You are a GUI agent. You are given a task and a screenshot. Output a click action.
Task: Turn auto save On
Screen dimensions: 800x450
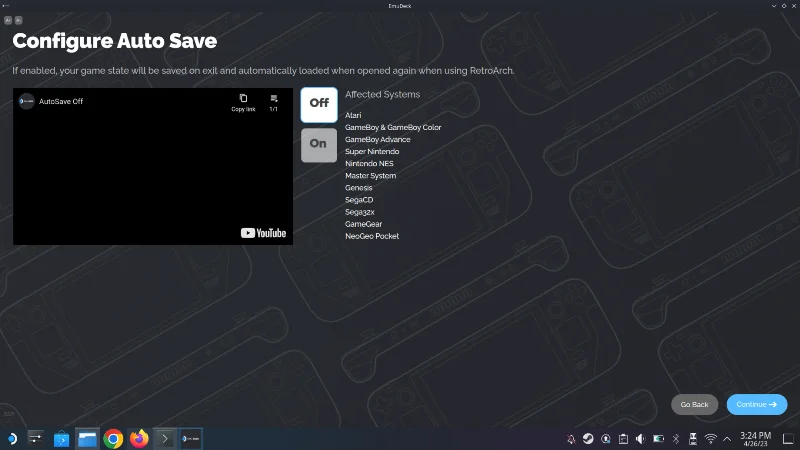pos(319,145)
